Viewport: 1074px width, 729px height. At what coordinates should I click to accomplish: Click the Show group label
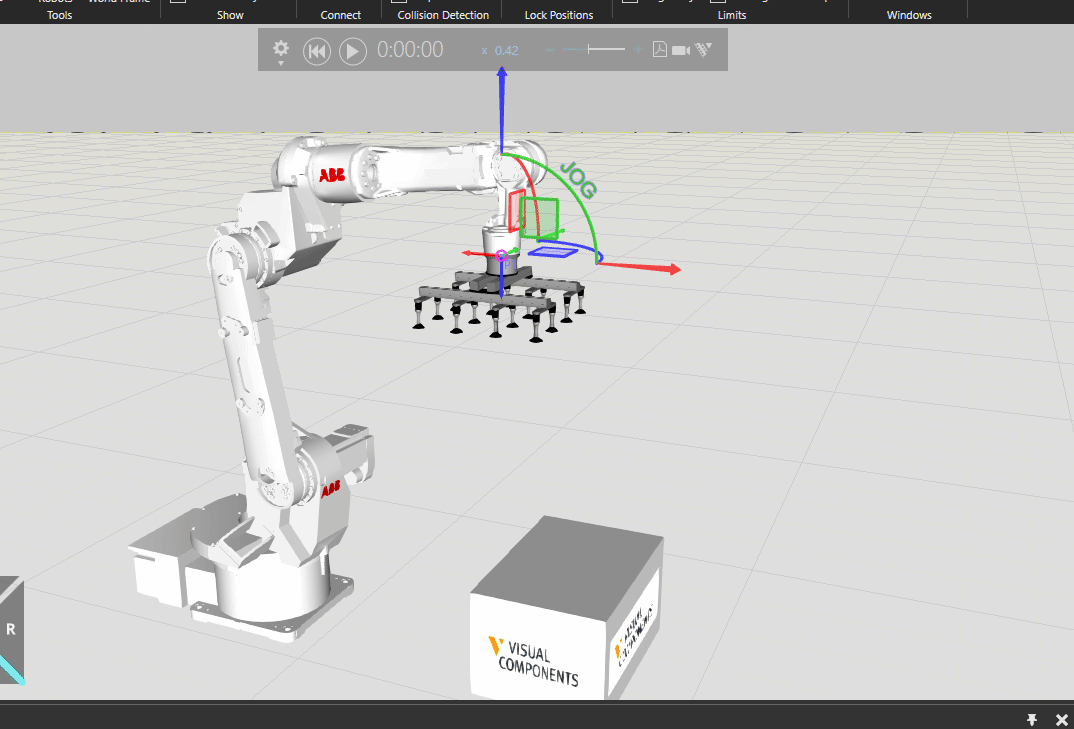230,15
